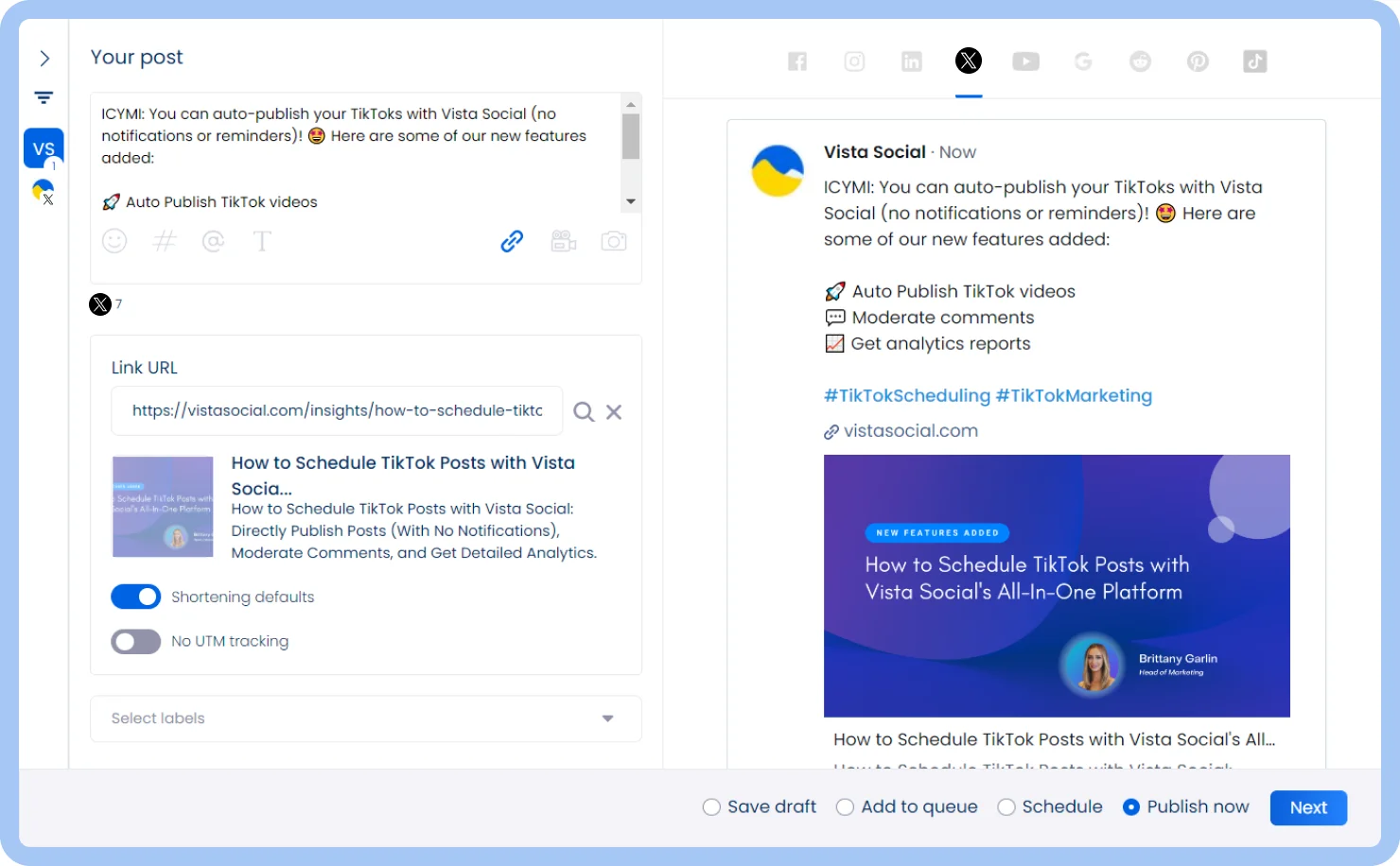Click the Next button
Screen dimensions: 1400x866
[1308, 807]
